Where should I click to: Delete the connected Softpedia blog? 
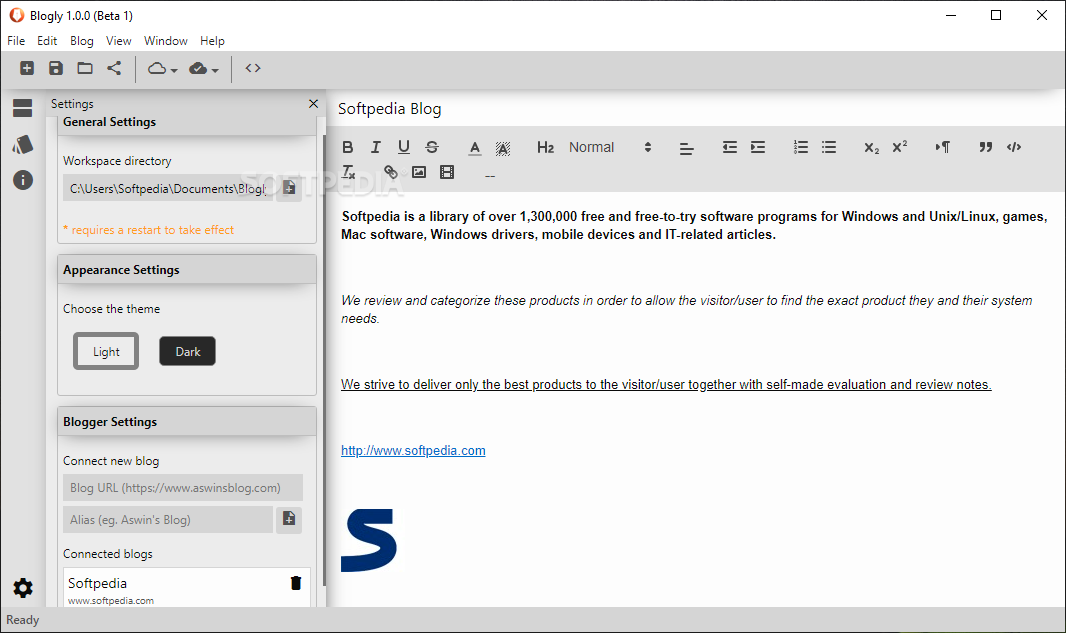tap(296, 583)
